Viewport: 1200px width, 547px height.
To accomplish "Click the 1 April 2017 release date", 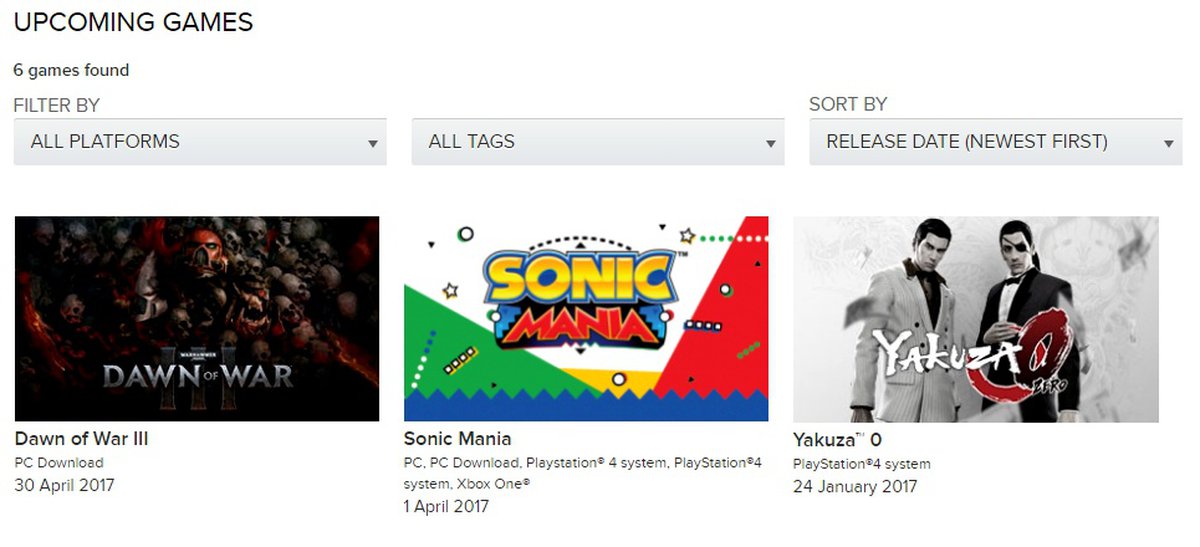I will point(446,506).
